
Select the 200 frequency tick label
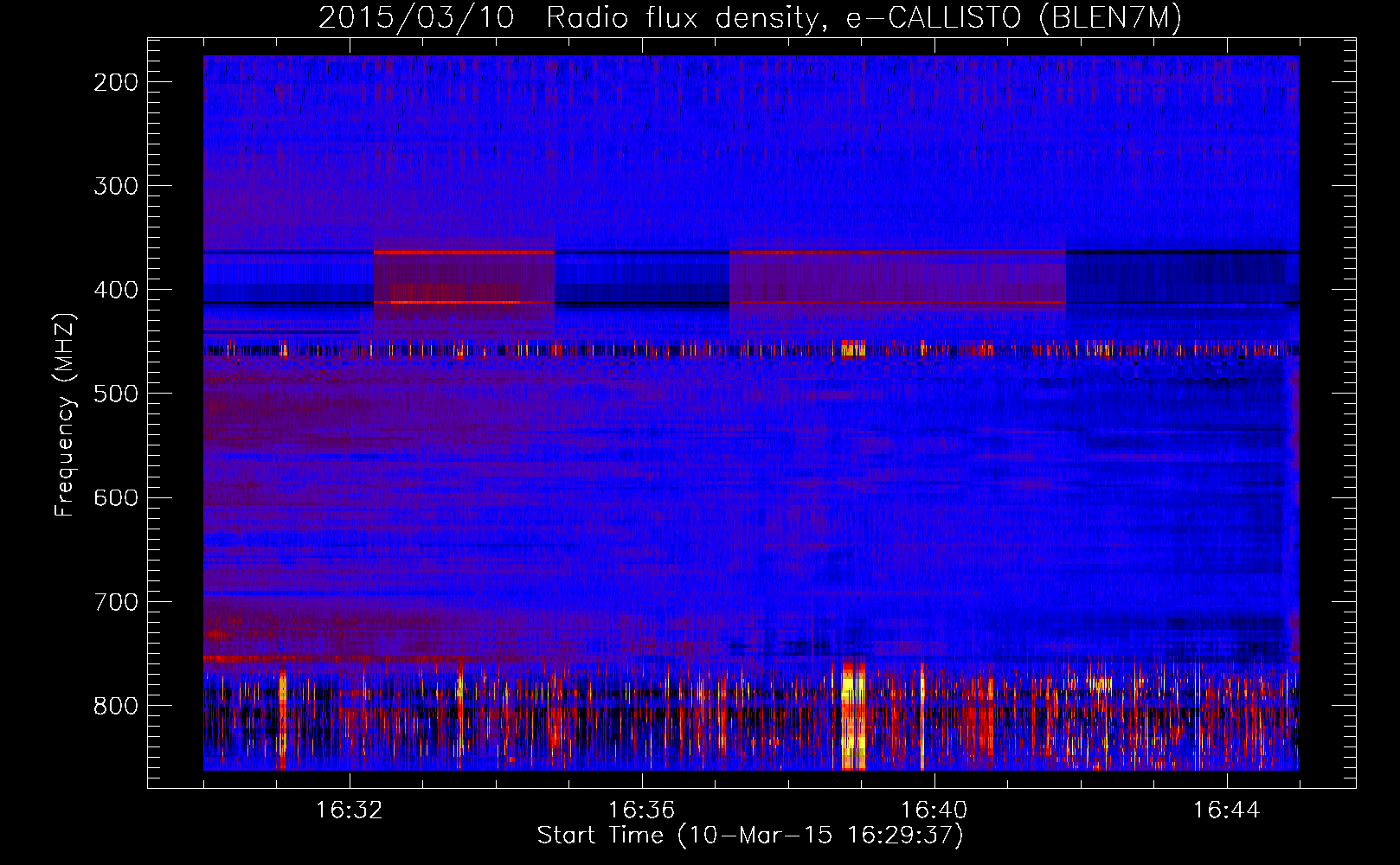point(116,82)
